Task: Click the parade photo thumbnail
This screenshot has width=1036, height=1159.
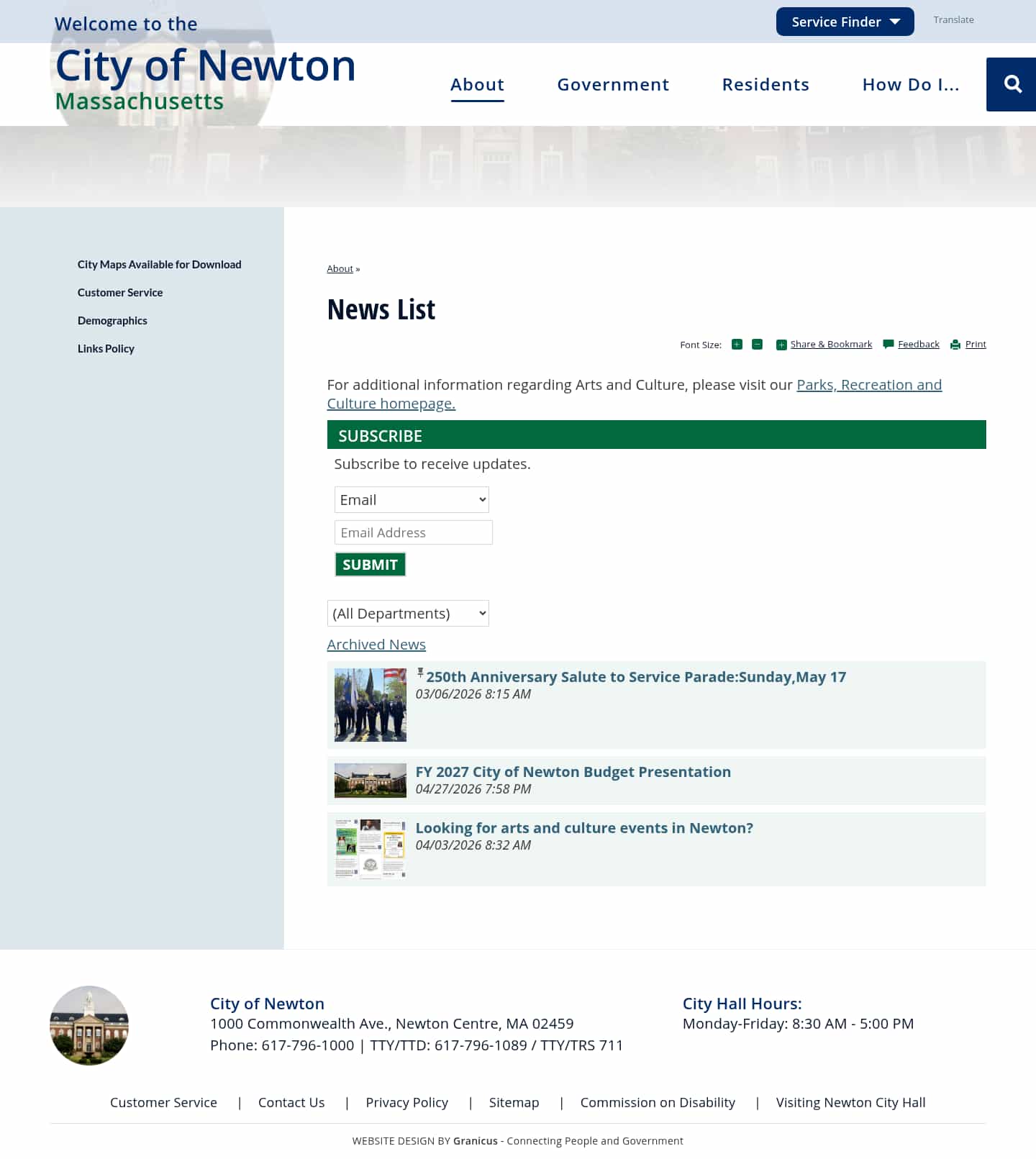Action: coord(371,705)
